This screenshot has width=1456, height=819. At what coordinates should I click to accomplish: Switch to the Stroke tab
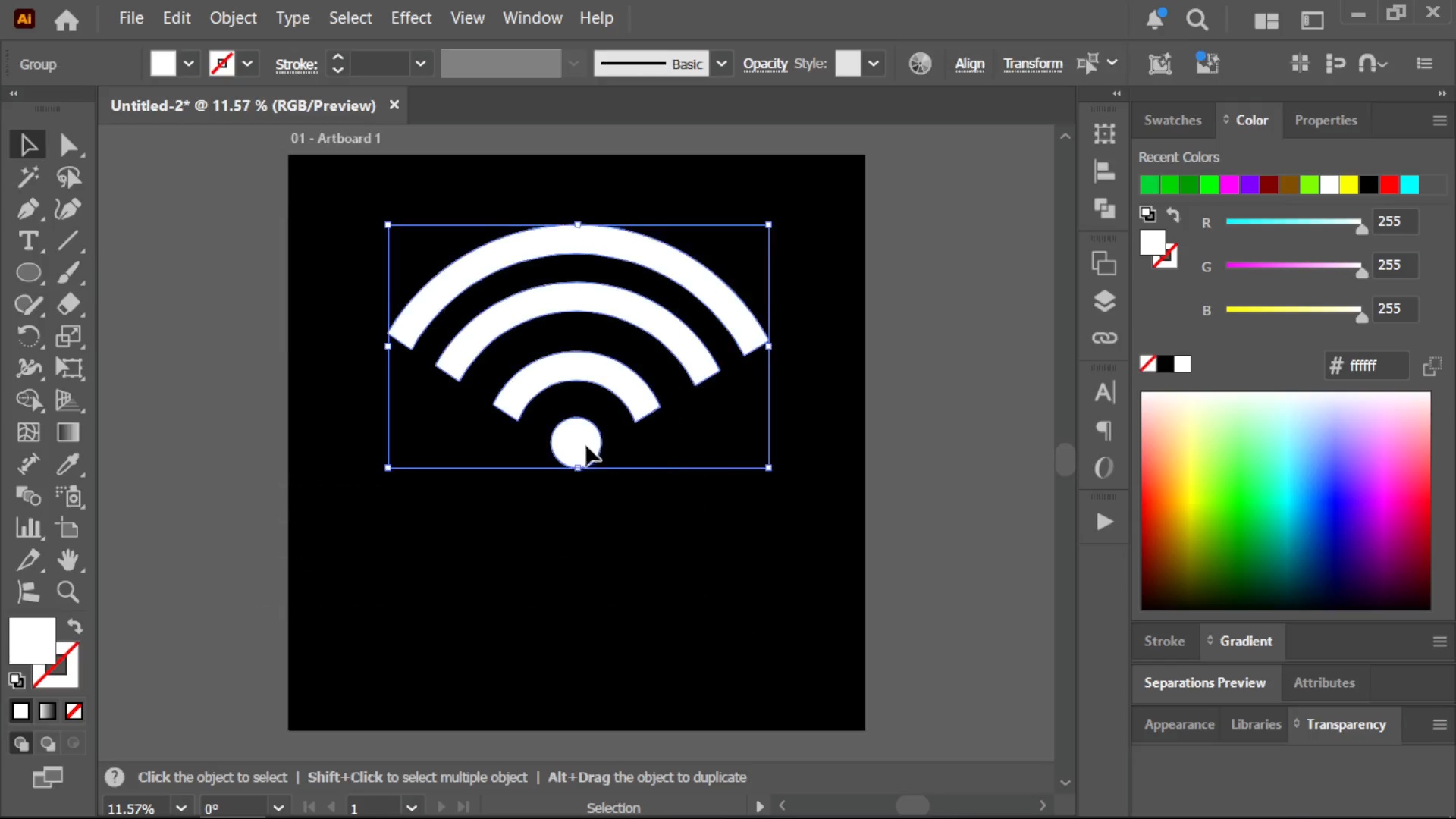pos(1164,642)
